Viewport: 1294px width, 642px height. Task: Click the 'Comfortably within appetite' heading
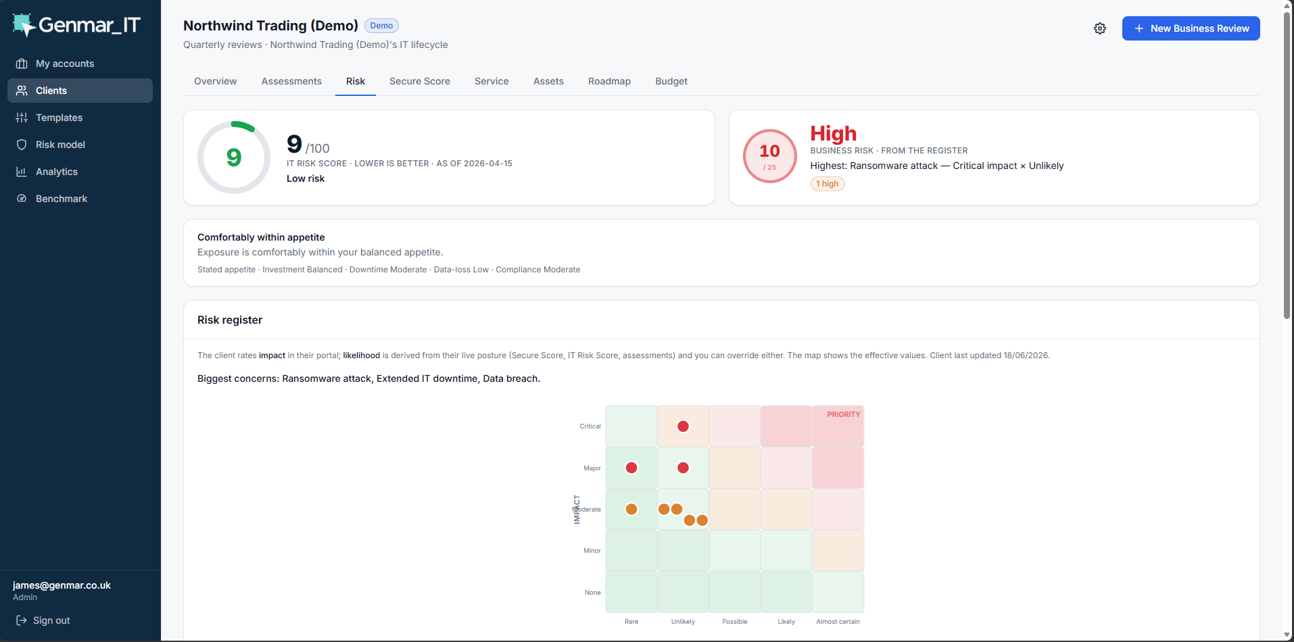coord(261,237)
